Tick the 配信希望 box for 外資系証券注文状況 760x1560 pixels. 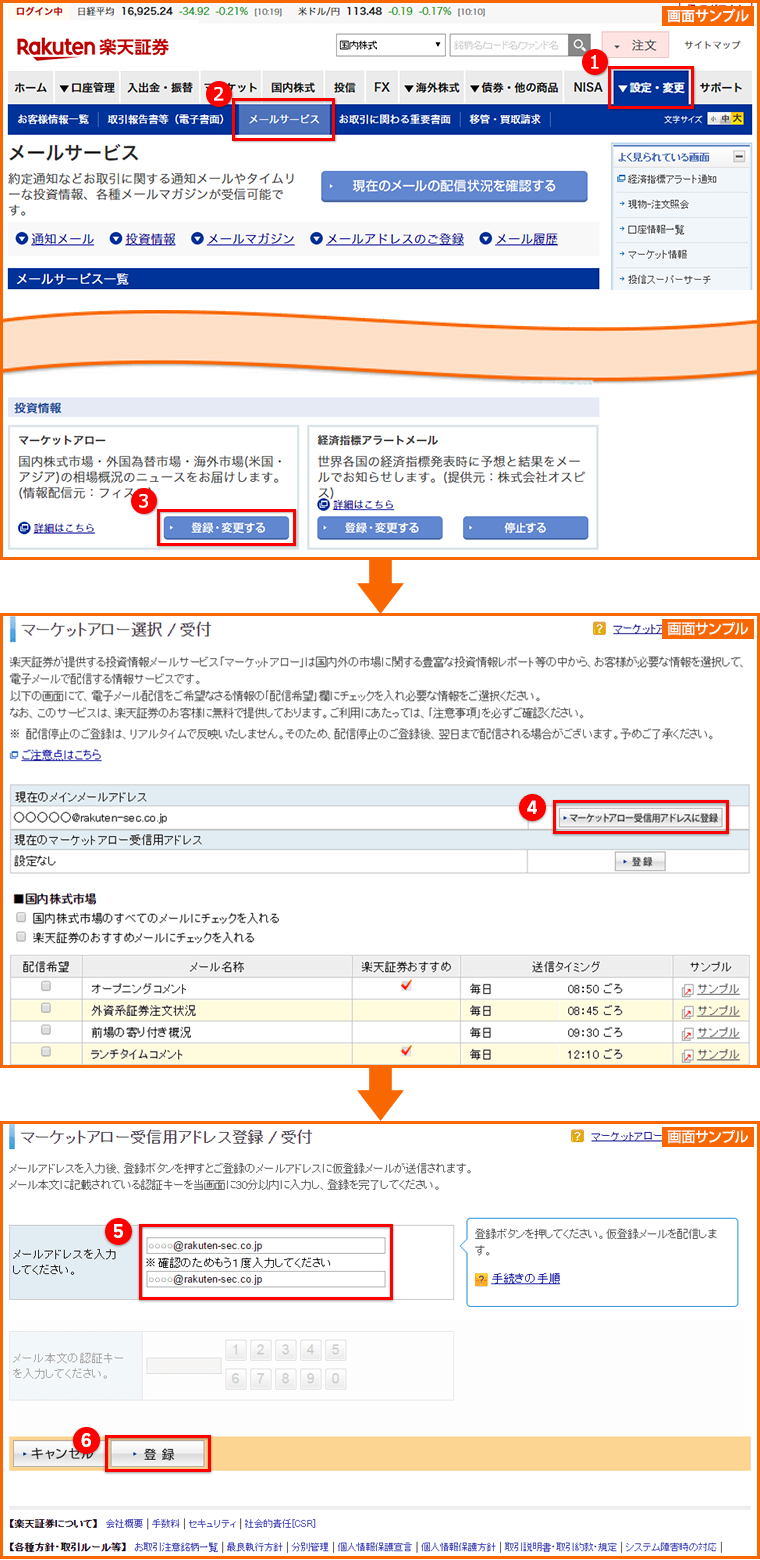(x=45, y=1008)
